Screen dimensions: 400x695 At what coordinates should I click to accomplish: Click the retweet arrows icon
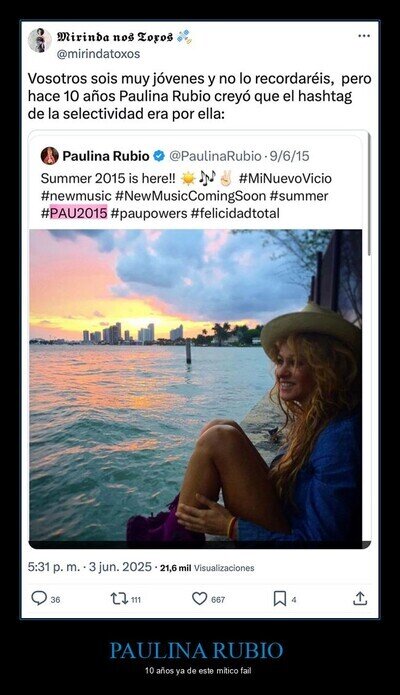pos(118,599)
